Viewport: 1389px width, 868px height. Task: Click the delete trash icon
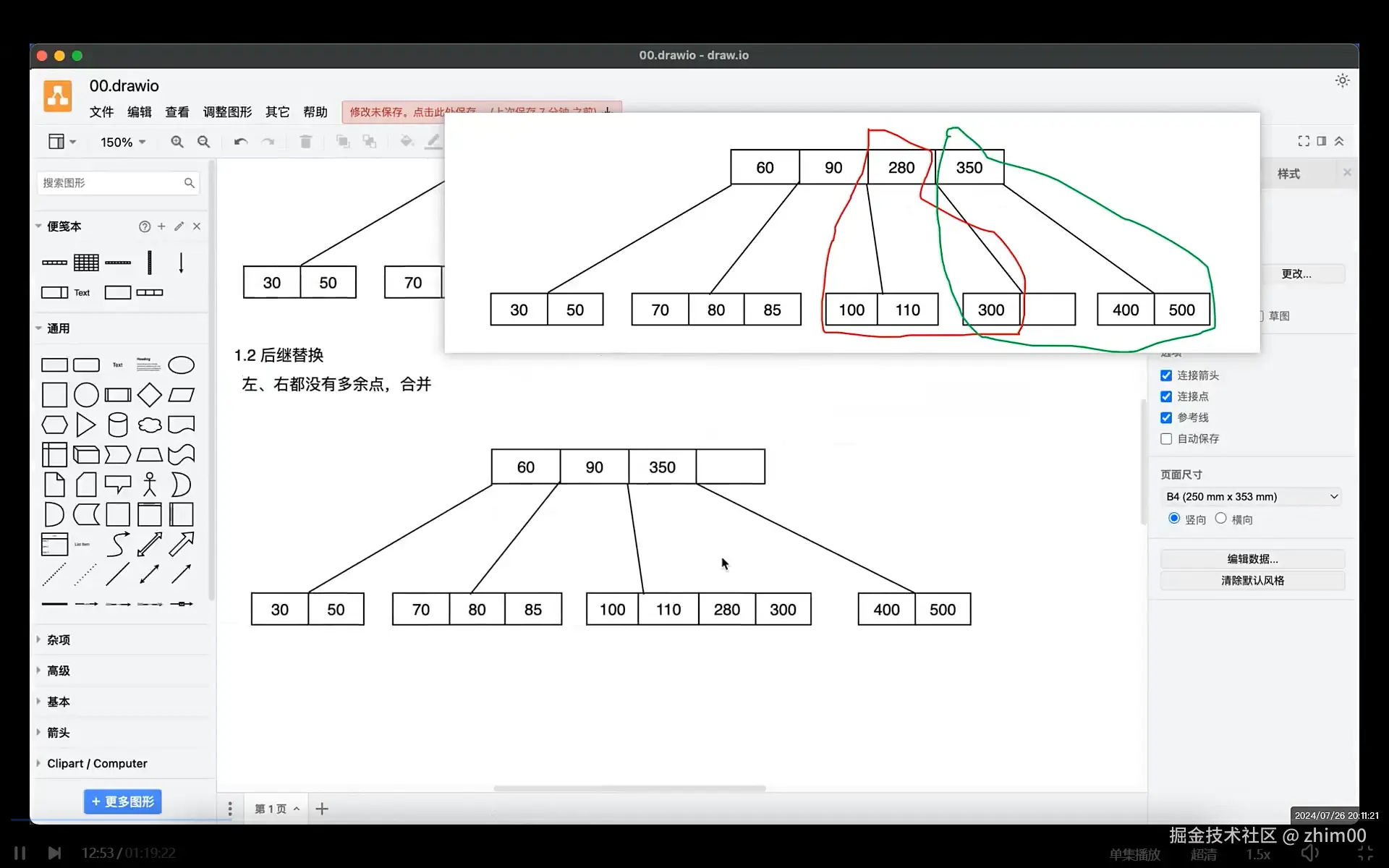[305, 142]
